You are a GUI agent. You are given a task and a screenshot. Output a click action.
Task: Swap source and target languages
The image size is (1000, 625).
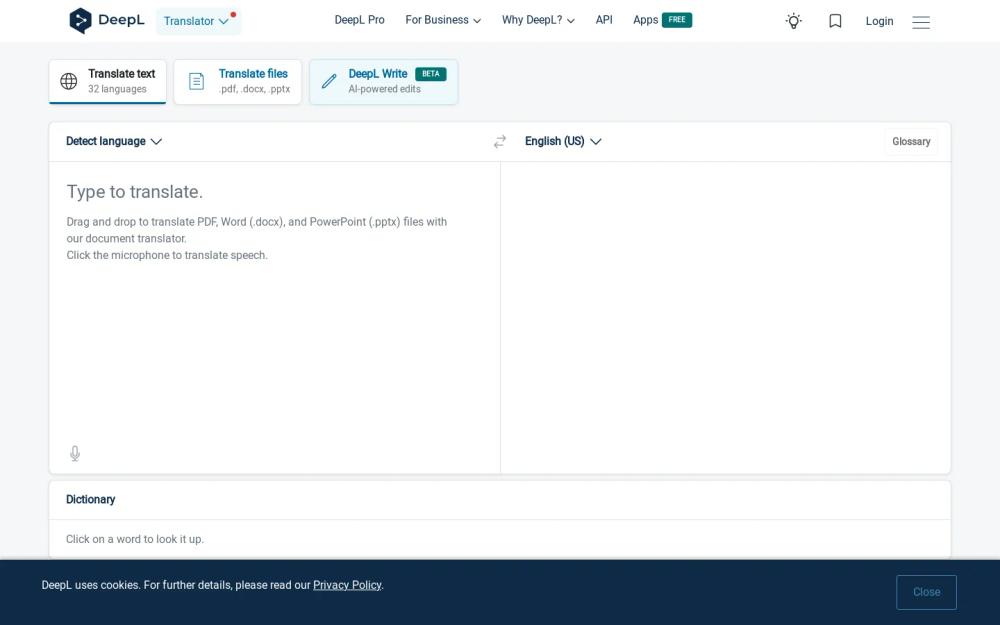[x=499, y=141]
